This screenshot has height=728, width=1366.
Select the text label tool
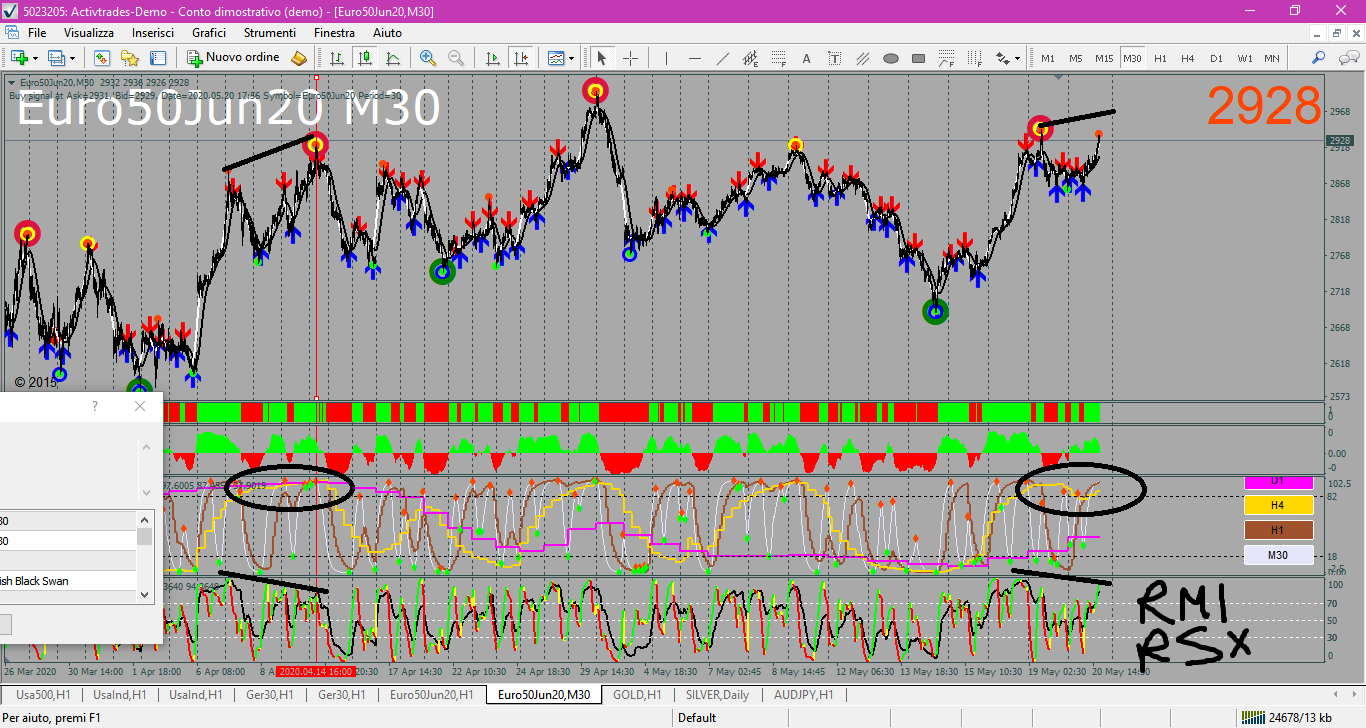pyautogui.click(x=834, y=58)
